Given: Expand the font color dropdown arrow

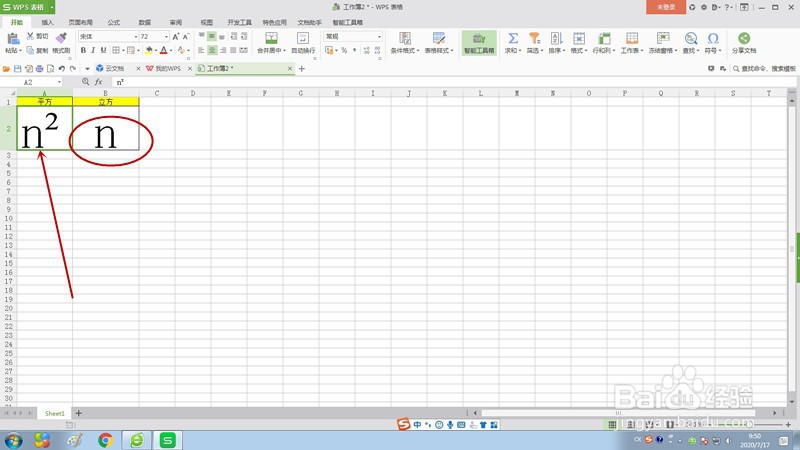Looking at the screenshot, I should tap(171, 51).
